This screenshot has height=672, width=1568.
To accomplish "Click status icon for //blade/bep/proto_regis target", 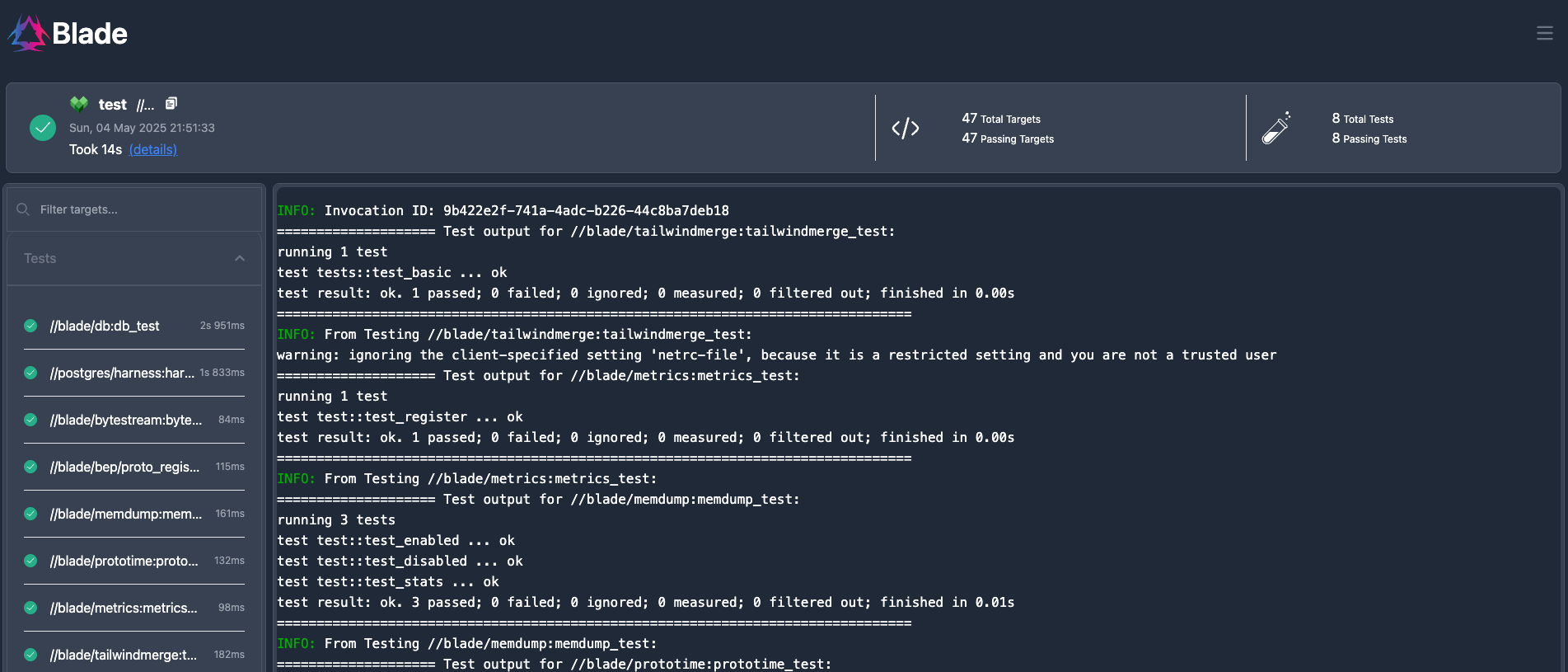I will [30, 467].
